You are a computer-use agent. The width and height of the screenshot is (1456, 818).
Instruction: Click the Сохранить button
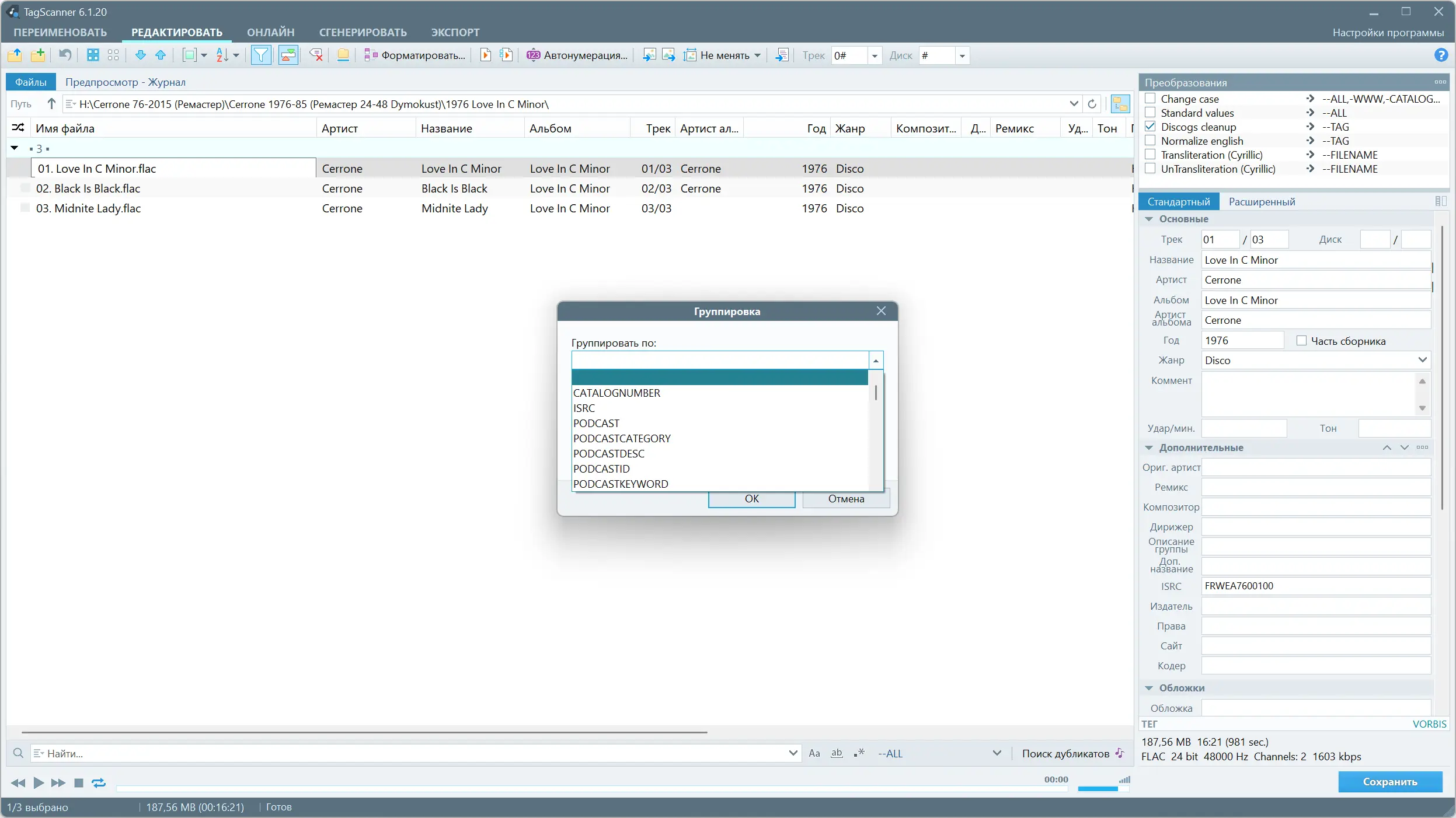[x=1390, y=782]
